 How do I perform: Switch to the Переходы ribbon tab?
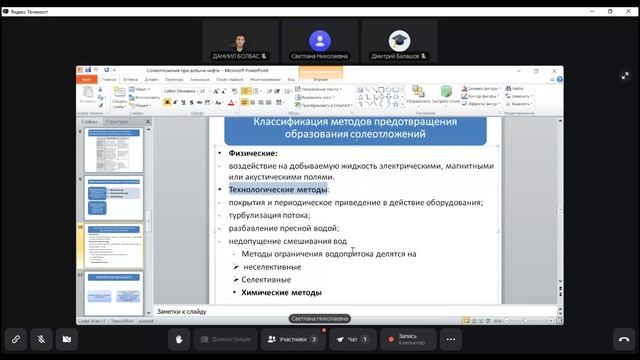pyautogui.click(x=174, y=79)
